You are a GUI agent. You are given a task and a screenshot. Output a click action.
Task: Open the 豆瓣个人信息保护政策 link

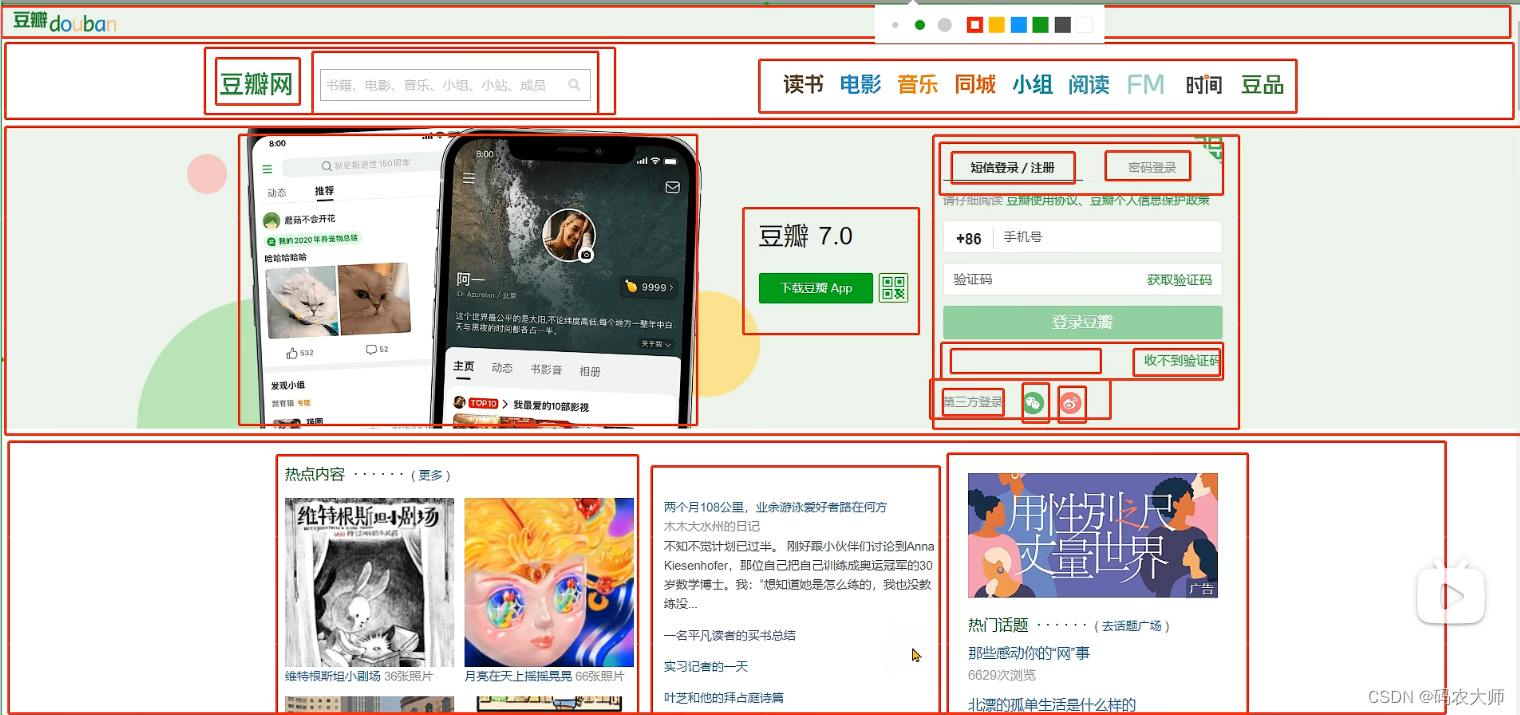point(1150,200)
